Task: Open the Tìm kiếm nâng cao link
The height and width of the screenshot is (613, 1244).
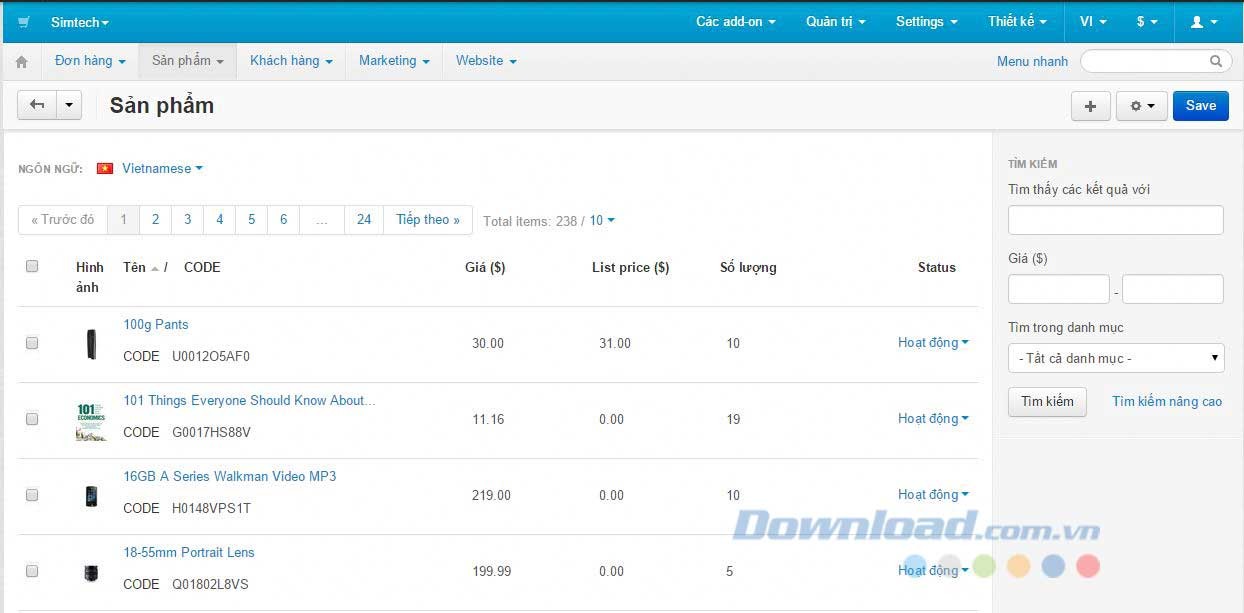Action: tap(1166, 402)
